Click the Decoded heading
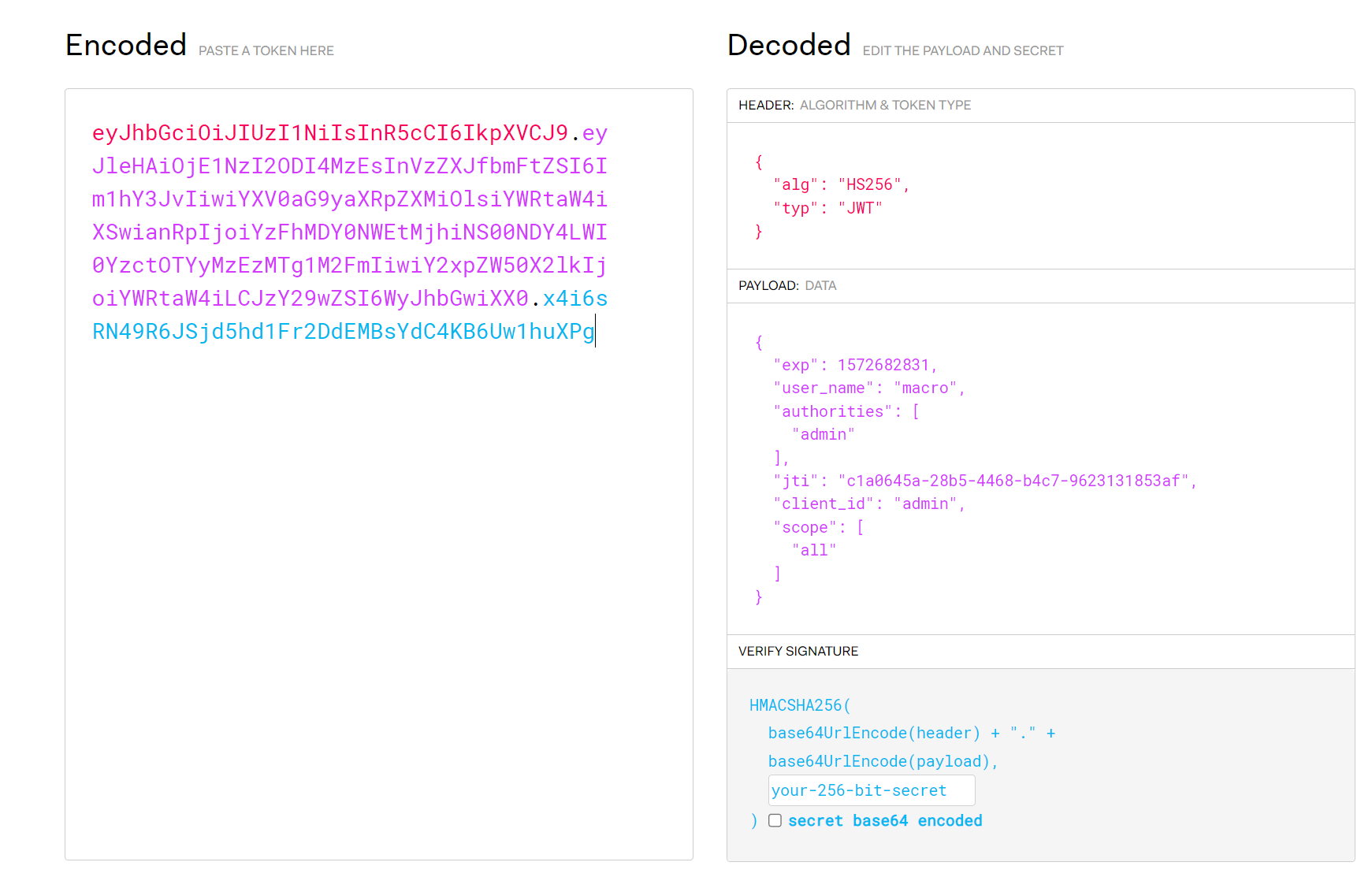1372x877 pixels. coord(789,46)
